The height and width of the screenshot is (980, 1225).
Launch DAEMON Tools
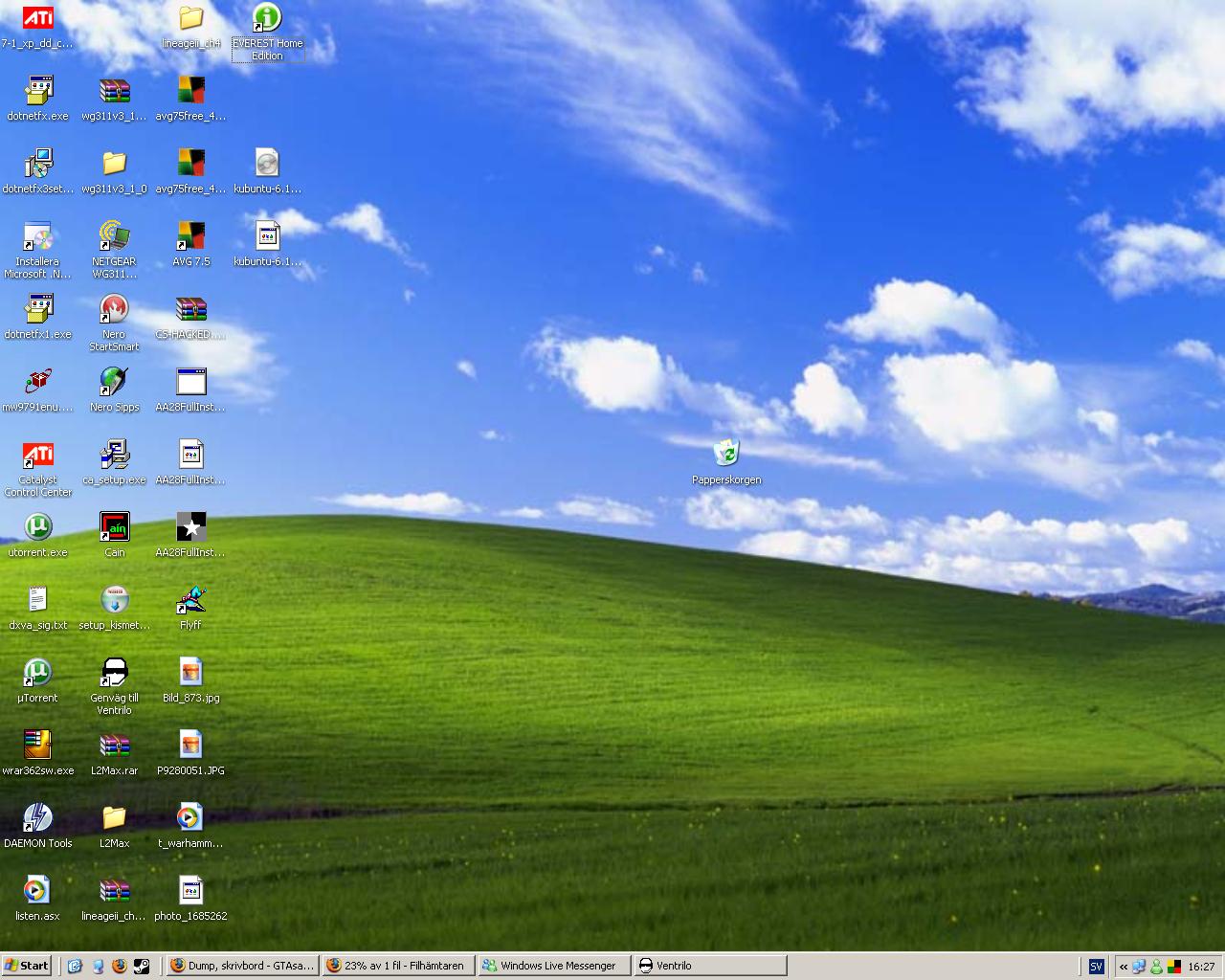[x=38, y=827]
